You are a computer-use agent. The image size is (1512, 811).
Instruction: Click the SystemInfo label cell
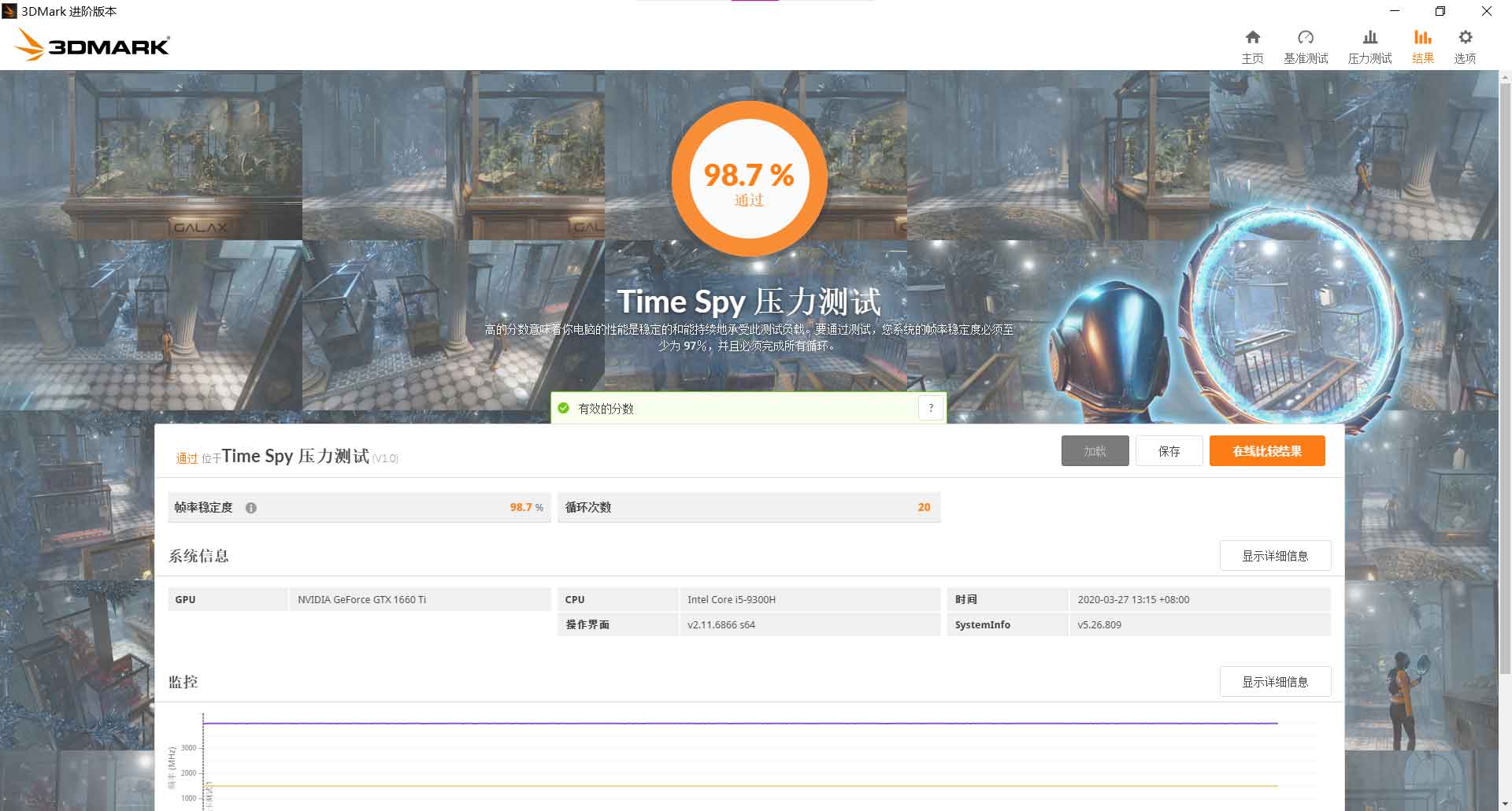point(1008,625)
